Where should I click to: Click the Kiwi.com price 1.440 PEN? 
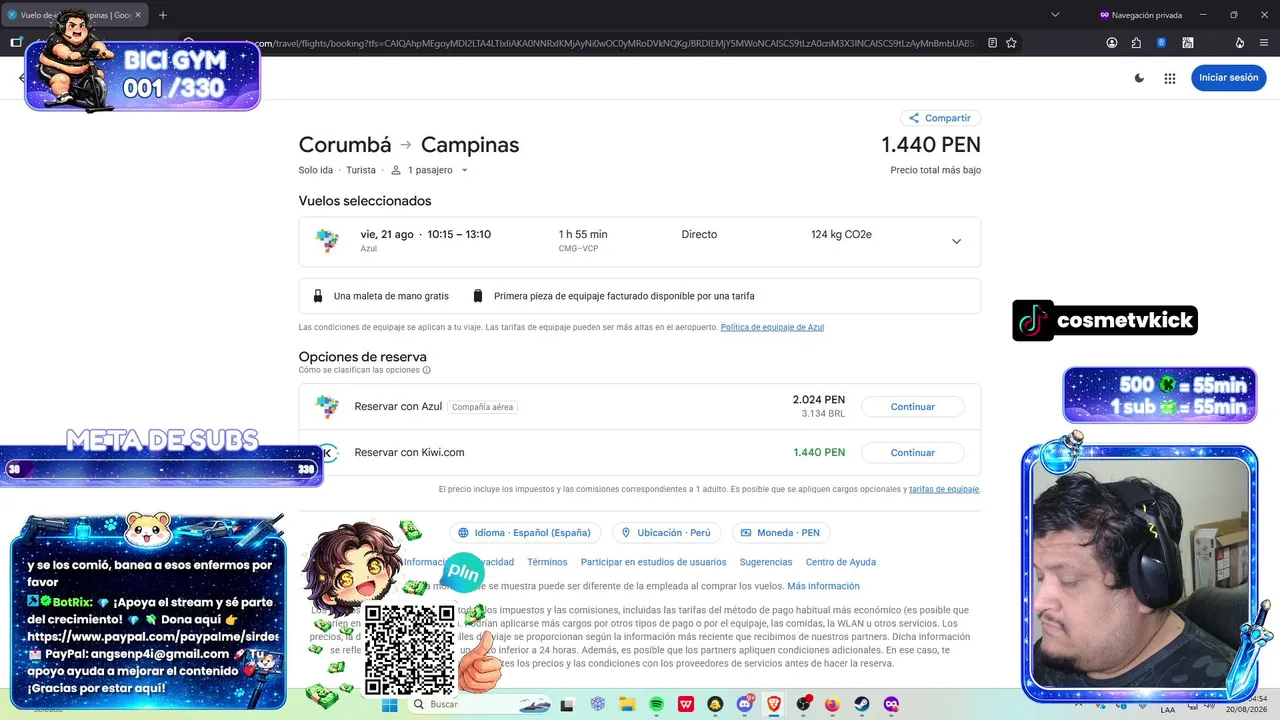[819, 453]
